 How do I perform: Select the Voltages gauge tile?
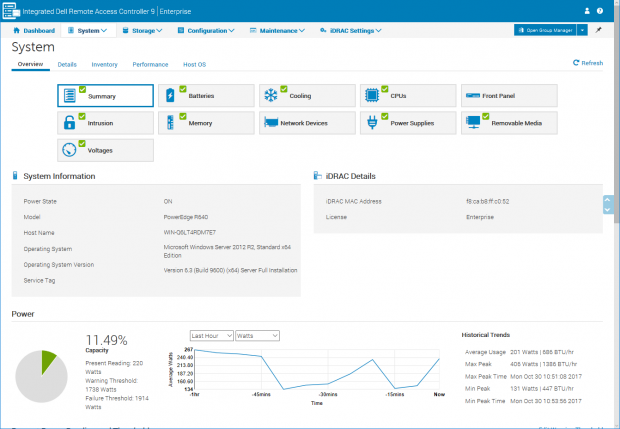pos(105,150)
